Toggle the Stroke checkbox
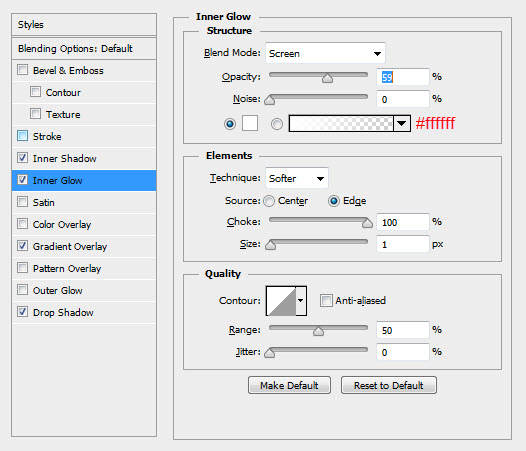Image resolution: width=526 pixels, height=451 pixels. point(22,136)
